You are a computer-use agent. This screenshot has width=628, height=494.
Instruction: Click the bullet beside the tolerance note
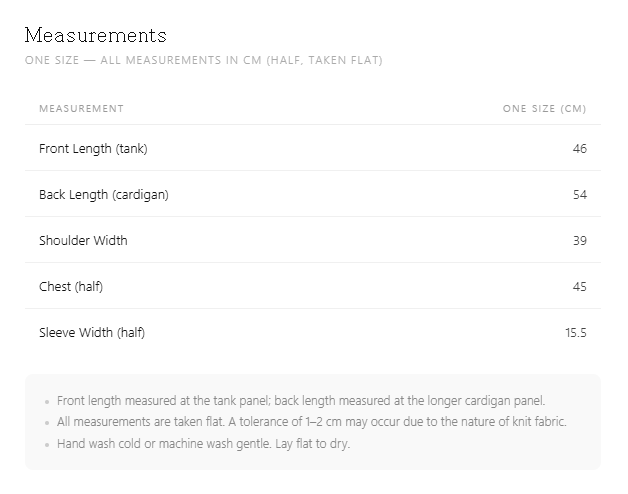click(47, 423)
